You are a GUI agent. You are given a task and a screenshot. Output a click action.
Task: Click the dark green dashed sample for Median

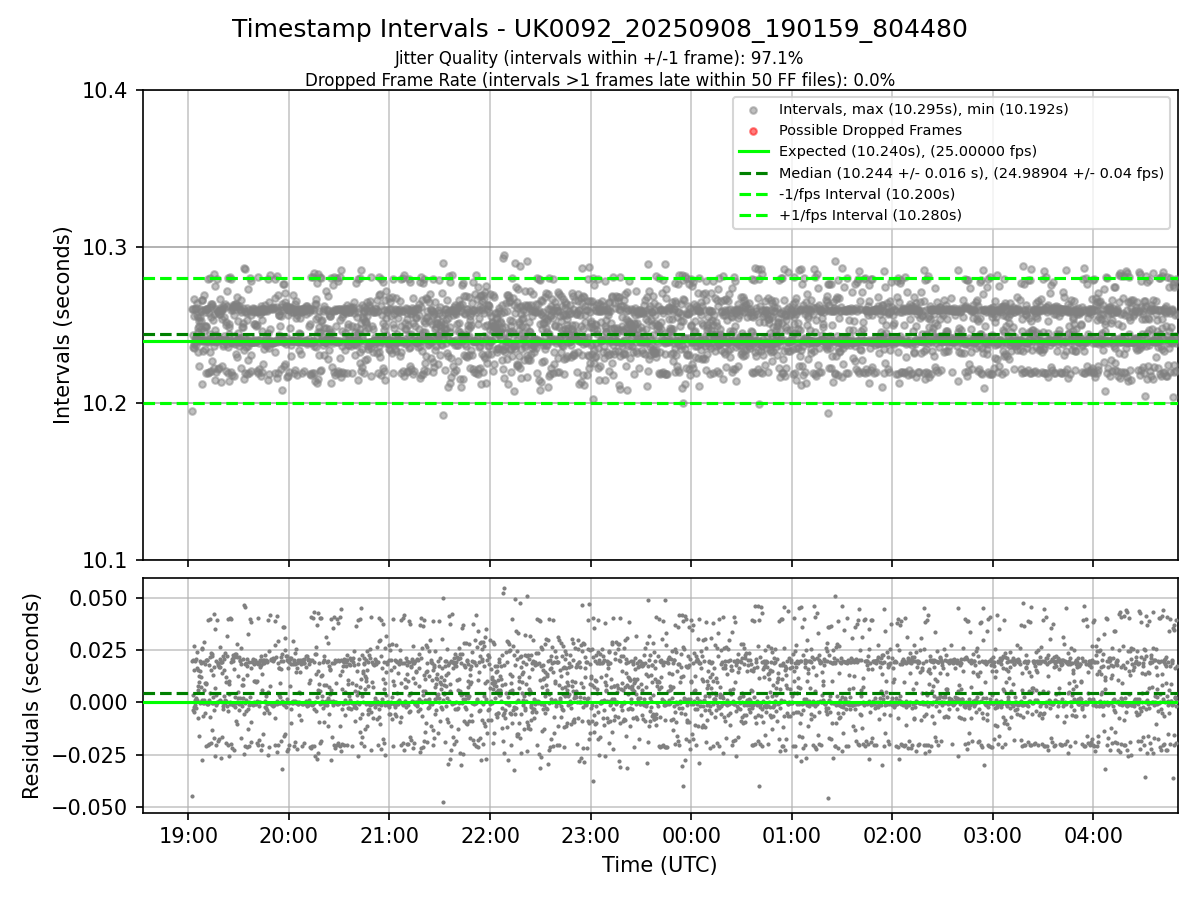click(754, 173)
